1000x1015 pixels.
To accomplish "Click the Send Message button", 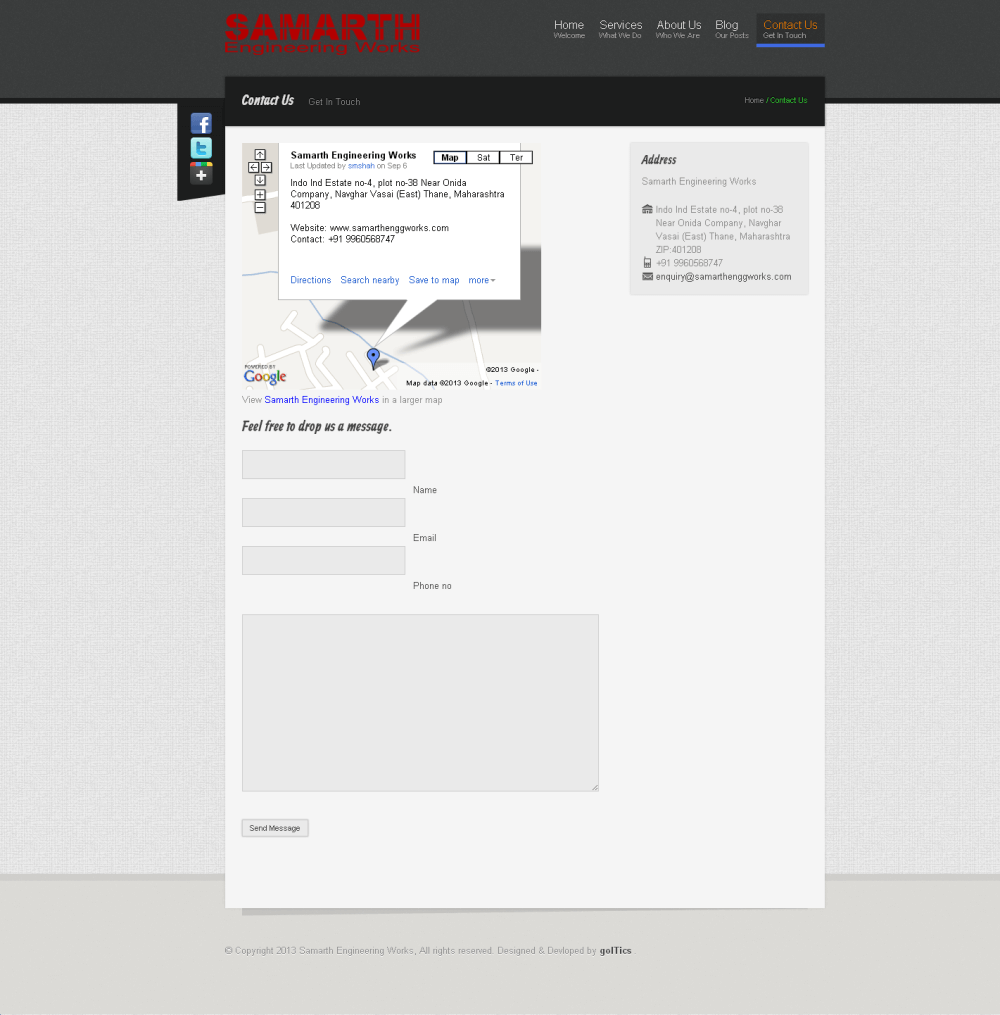I will pyautogui.click(x=275, y=828).
